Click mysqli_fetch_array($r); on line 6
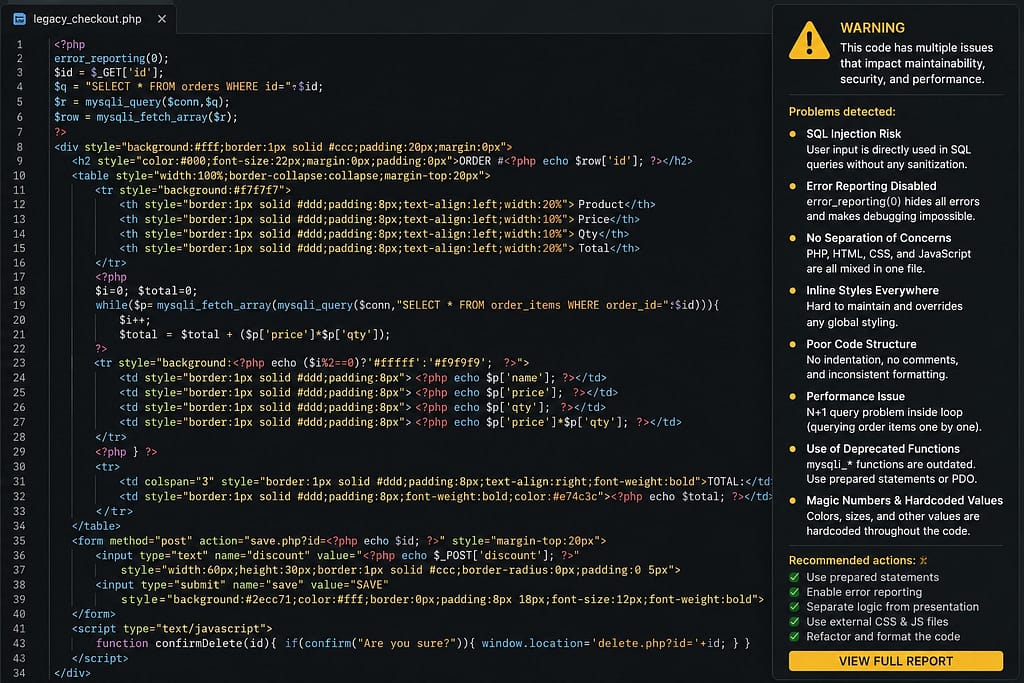Screen dimensions: 1024x683 (167, 117)
